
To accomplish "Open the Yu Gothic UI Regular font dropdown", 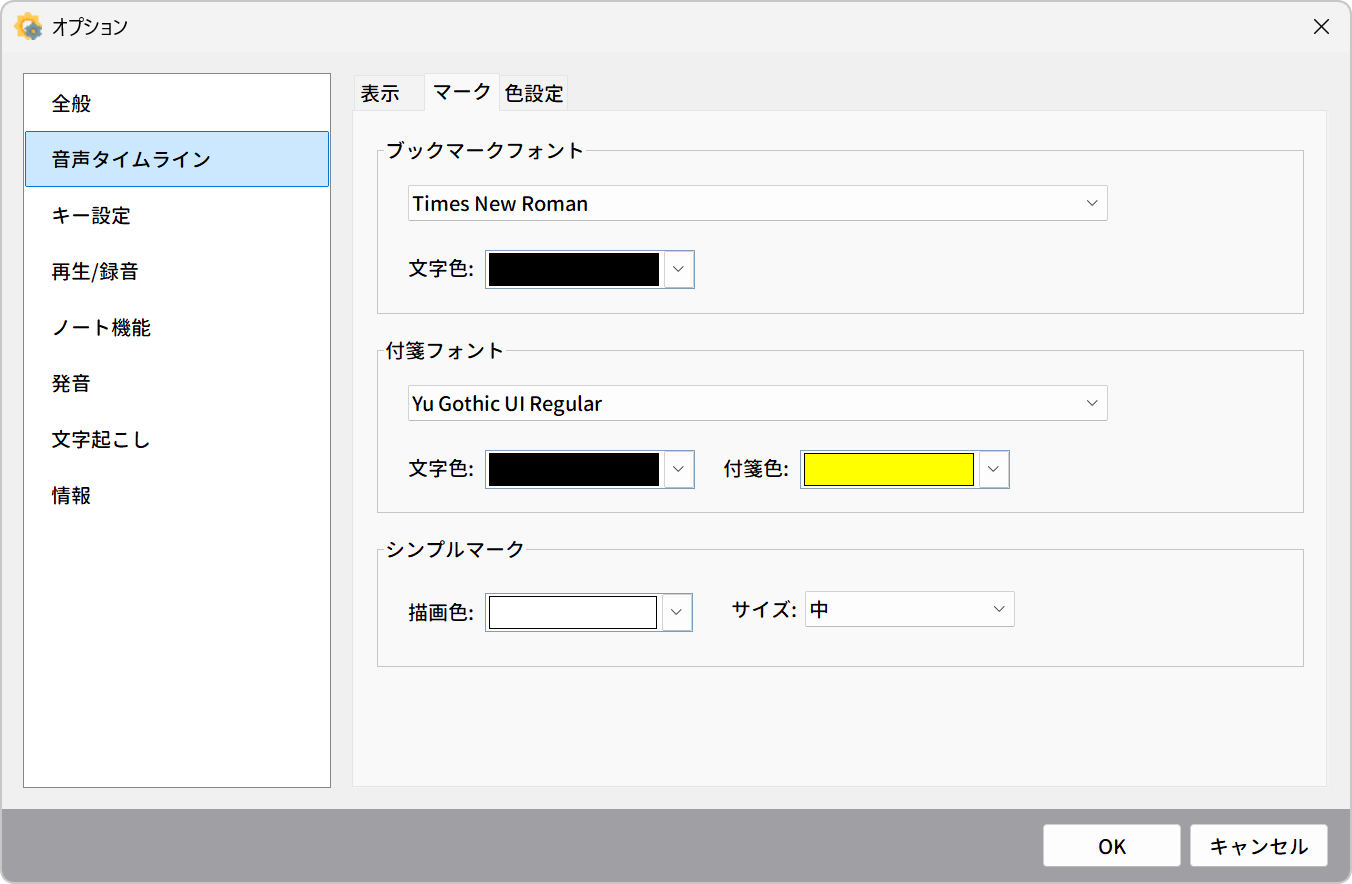I will click(758, 403).
